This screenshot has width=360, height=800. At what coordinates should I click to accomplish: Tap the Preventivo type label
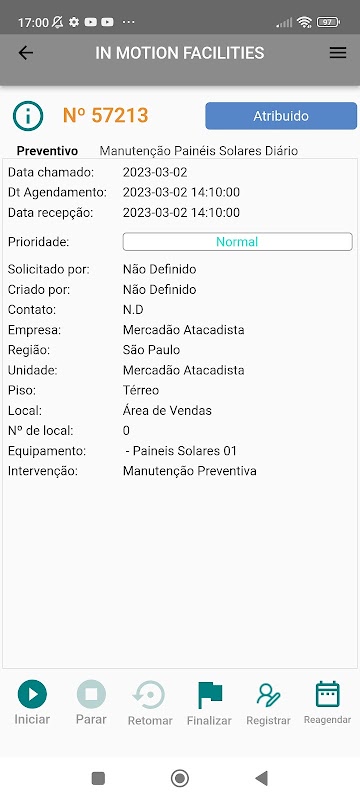[x=47, y=151]
